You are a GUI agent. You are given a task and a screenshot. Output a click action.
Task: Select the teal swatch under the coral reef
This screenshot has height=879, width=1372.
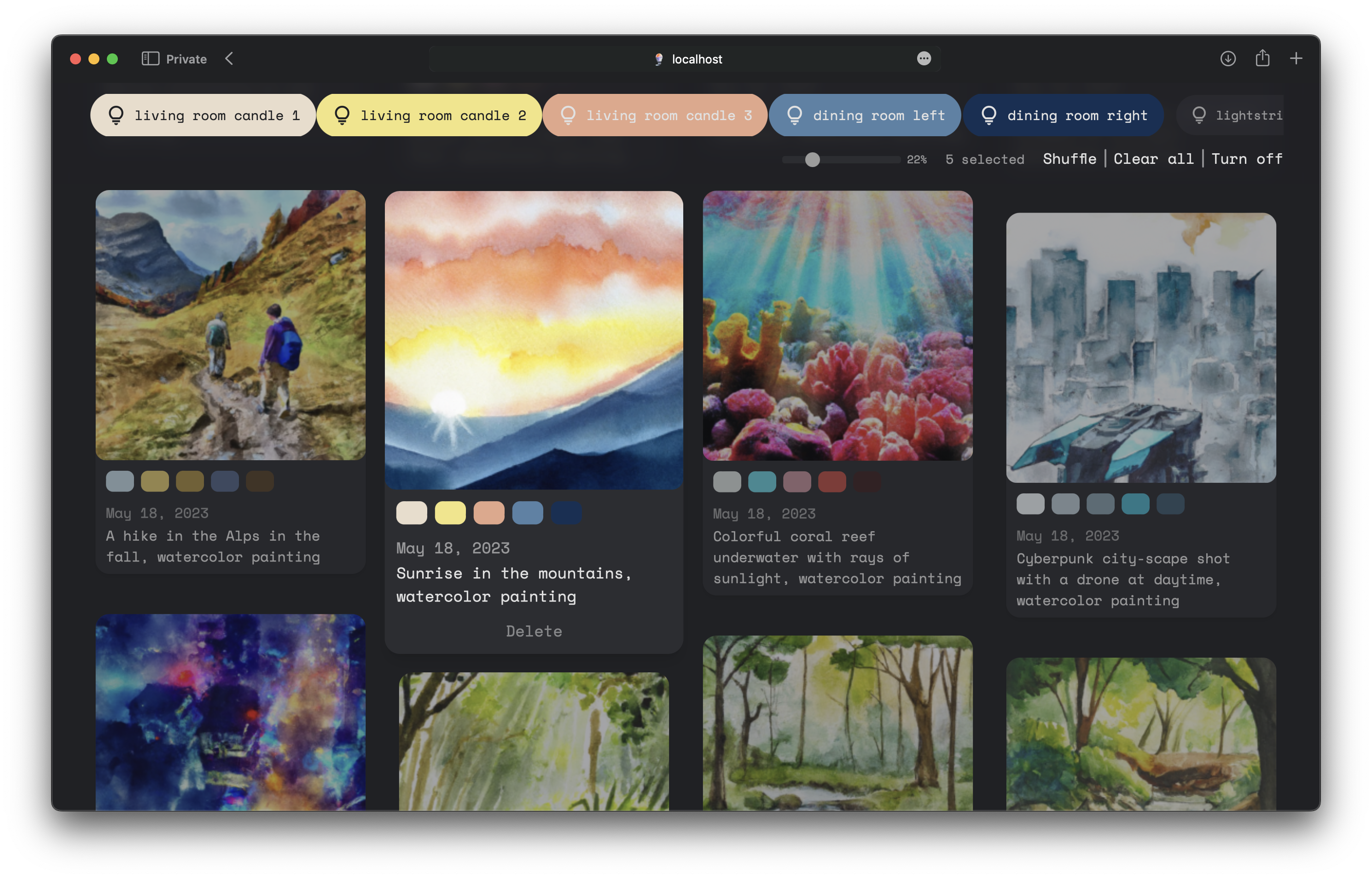click(762, 482)
